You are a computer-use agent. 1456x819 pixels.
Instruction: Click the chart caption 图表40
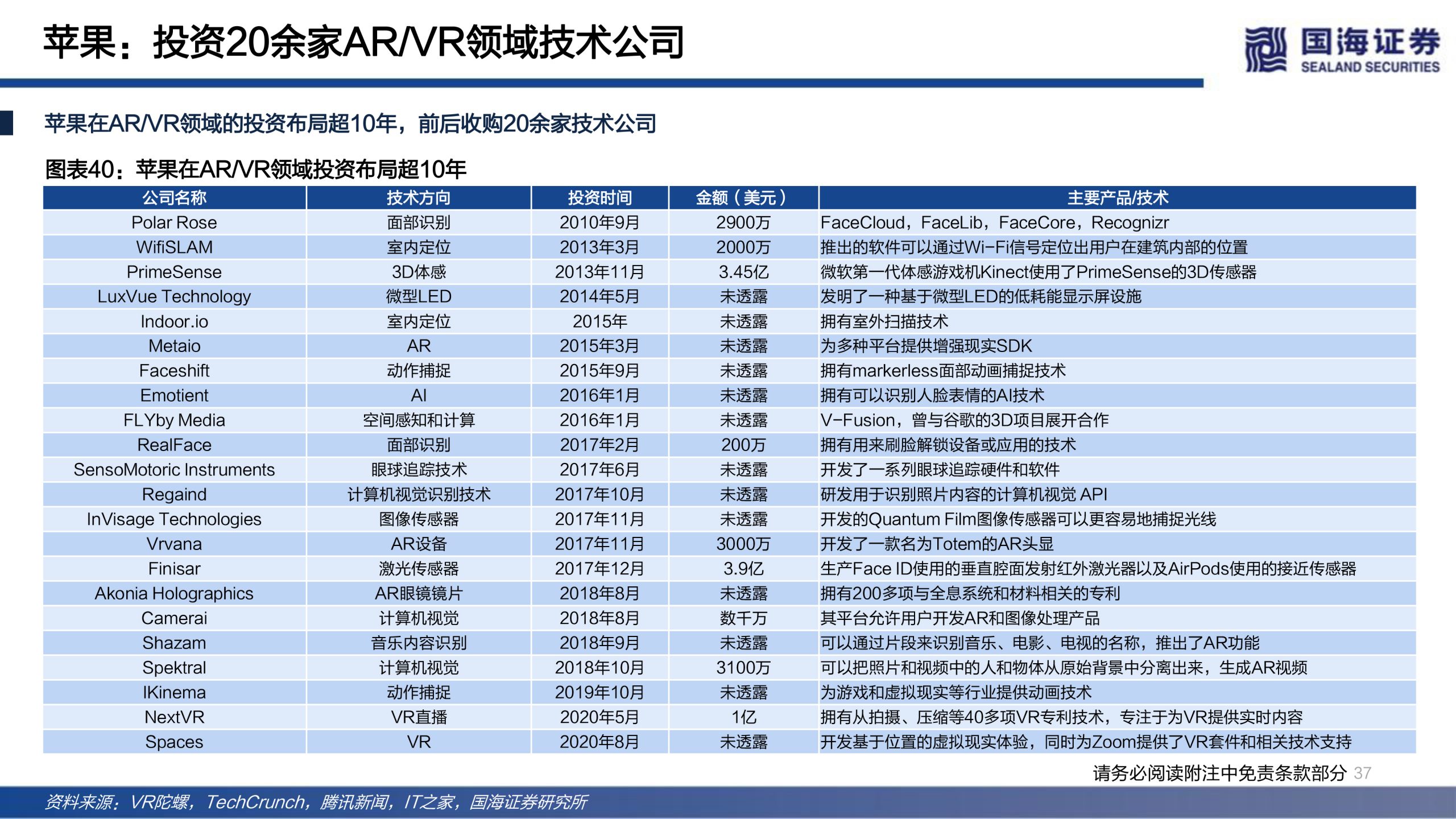tap(255, 169)
